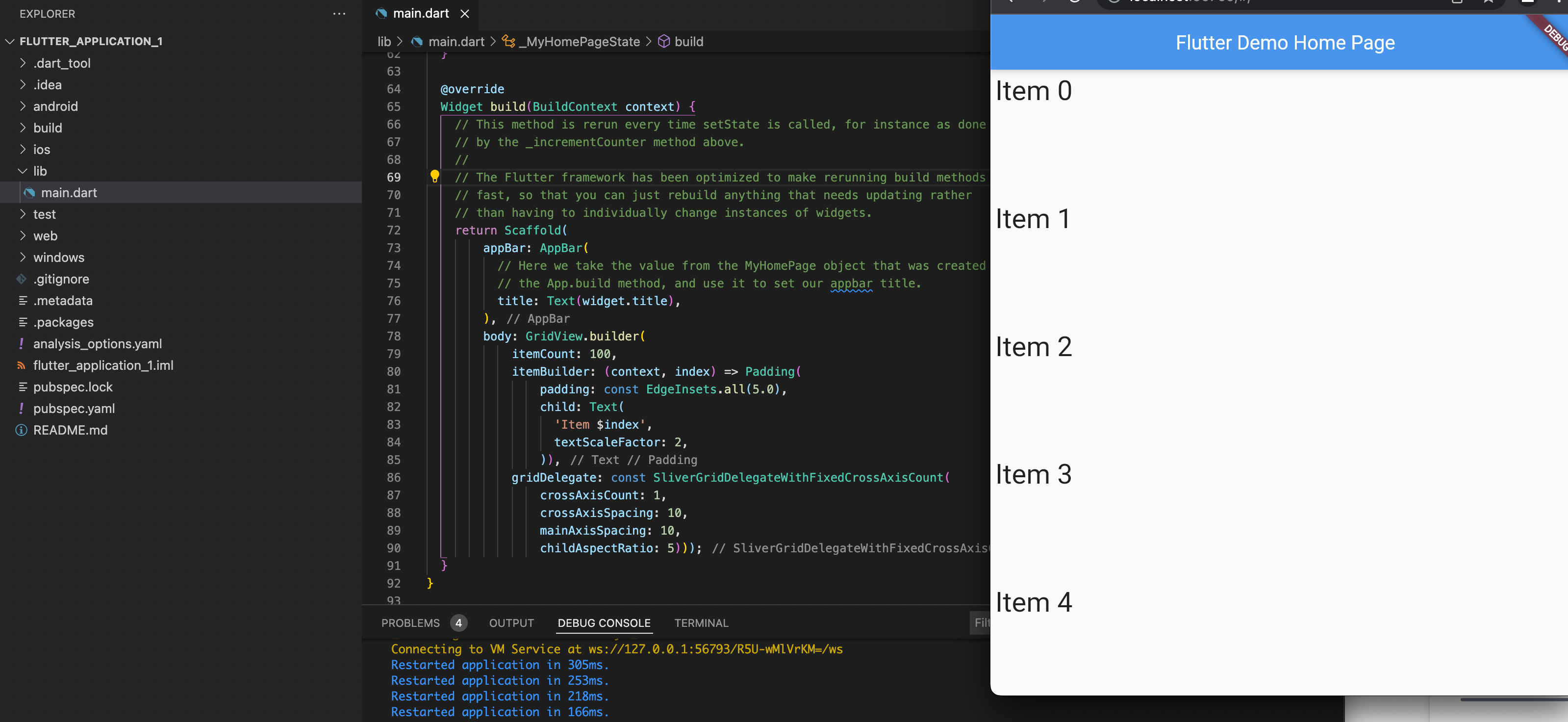Click 'Restarted application in 305ms.' console line
Screen dimensions: 1568x722
(x=500, y=665)
